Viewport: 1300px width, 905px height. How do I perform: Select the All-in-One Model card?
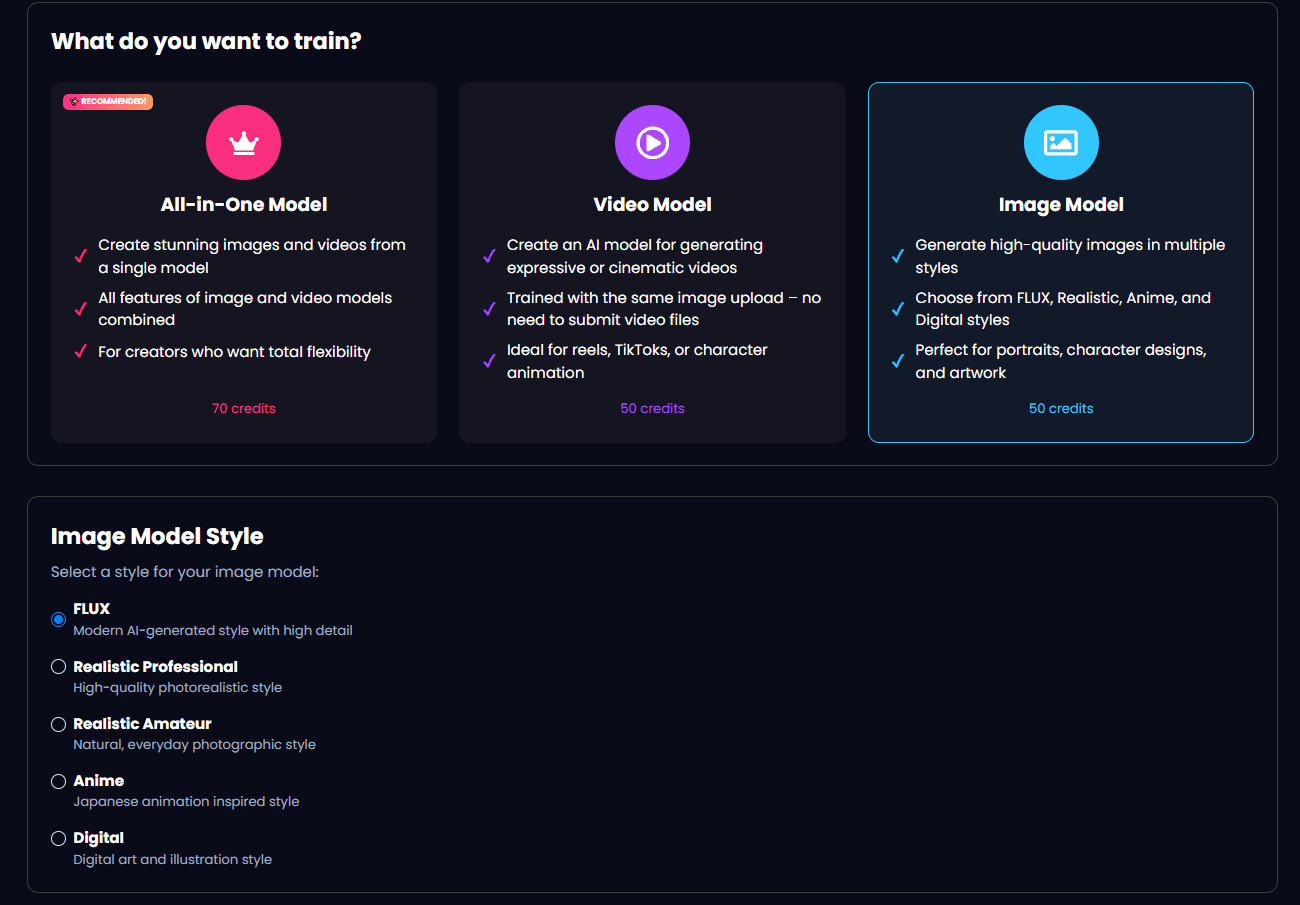point(243,262)
